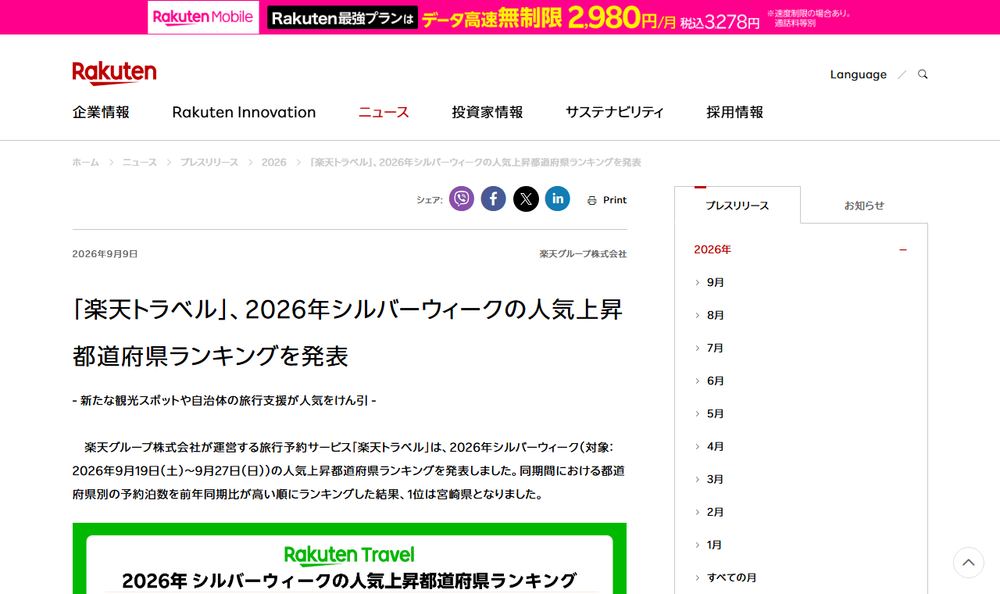Click the Print button with printer icon
The image size is (1000, 594).
tap(607, 200)
